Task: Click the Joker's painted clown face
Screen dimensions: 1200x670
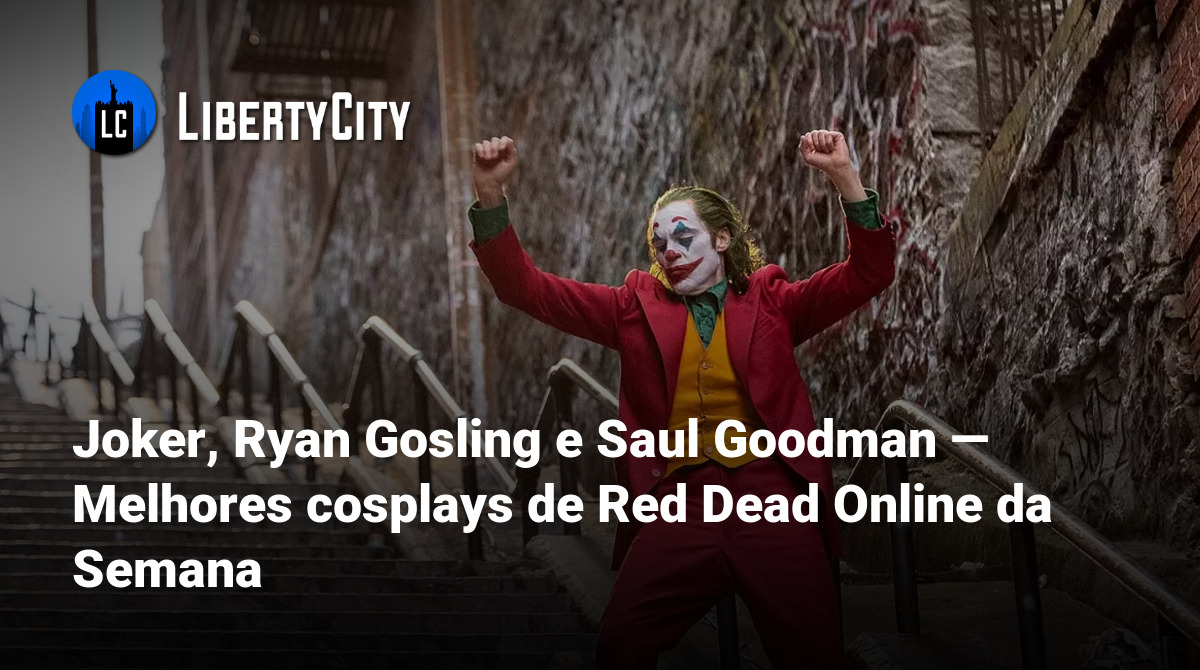Action: pos(684,244)
